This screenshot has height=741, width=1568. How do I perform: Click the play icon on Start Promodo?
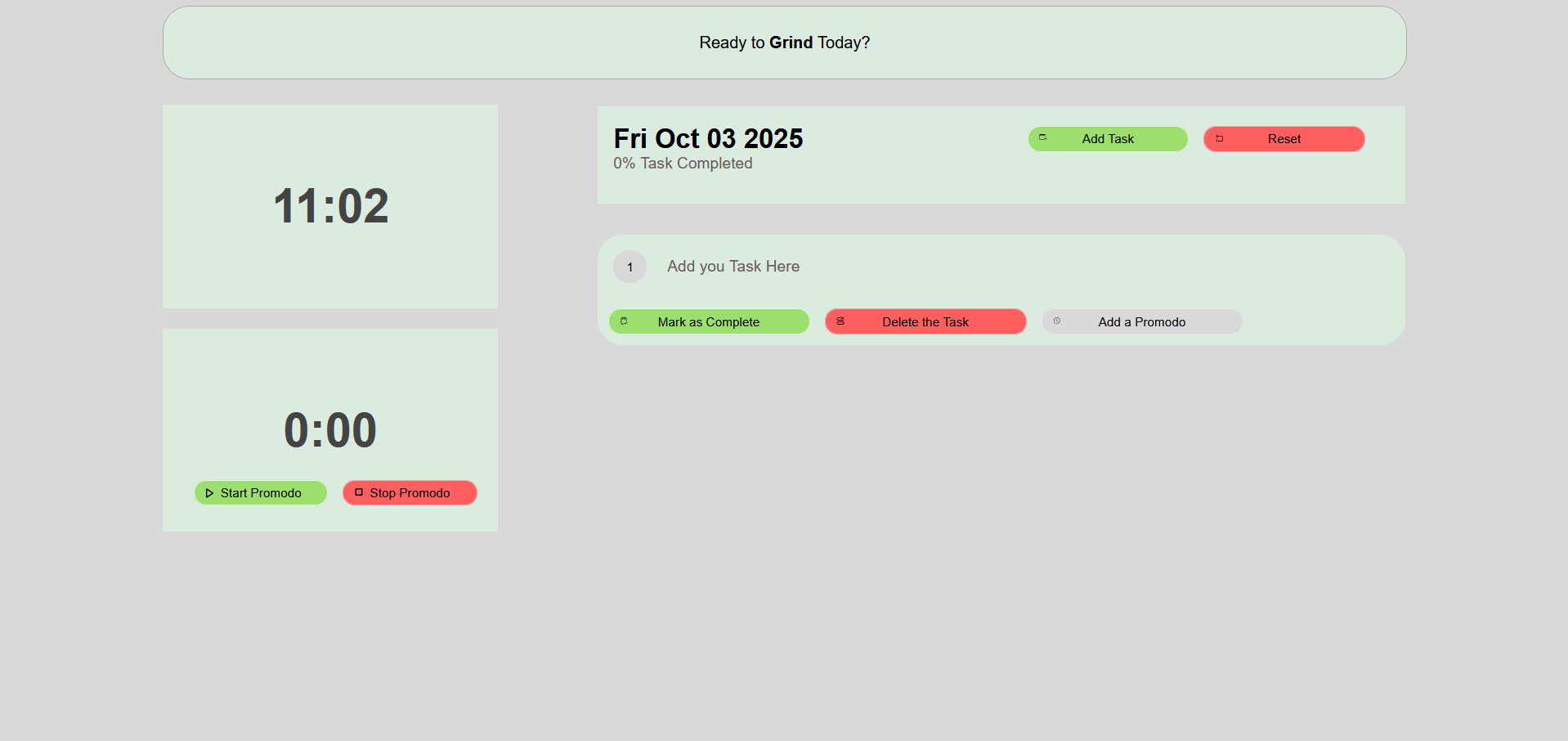pyautogui.click(x=209, y=493)
